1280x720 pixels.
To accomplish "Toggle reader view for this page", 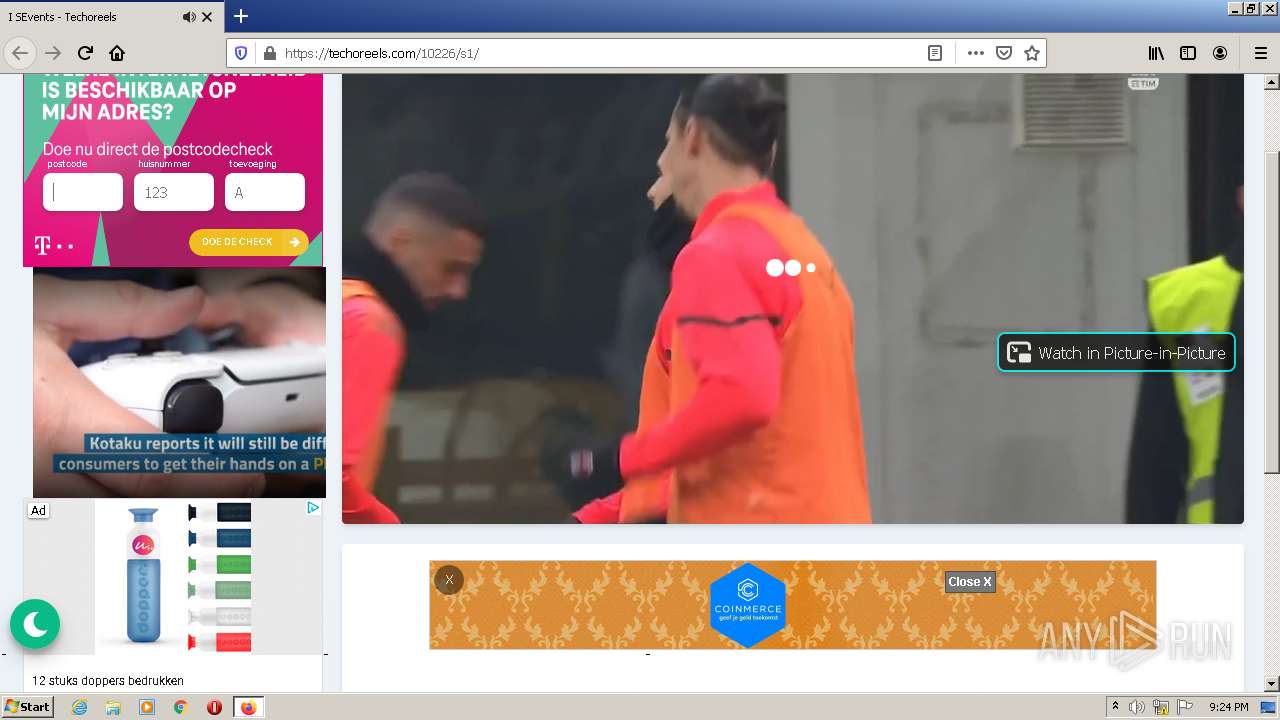I will (x=935, y=53).
